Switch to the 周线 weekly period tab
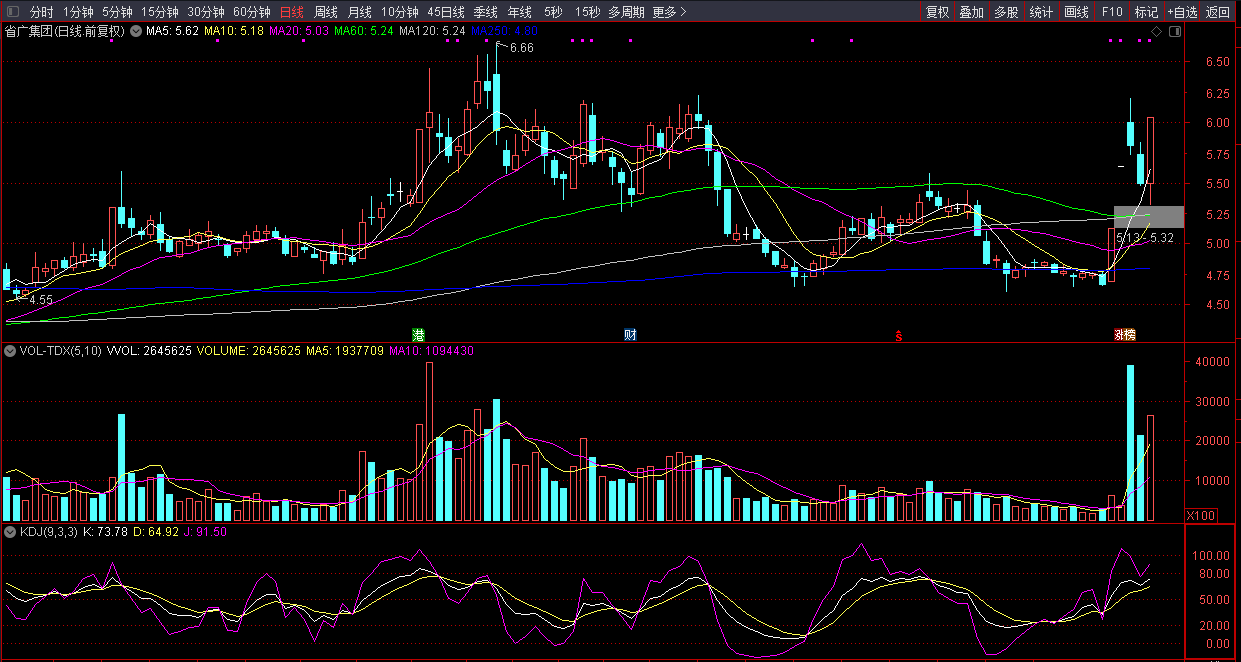The width and height of the screenshot is (1241, 662). click(326, 12)
